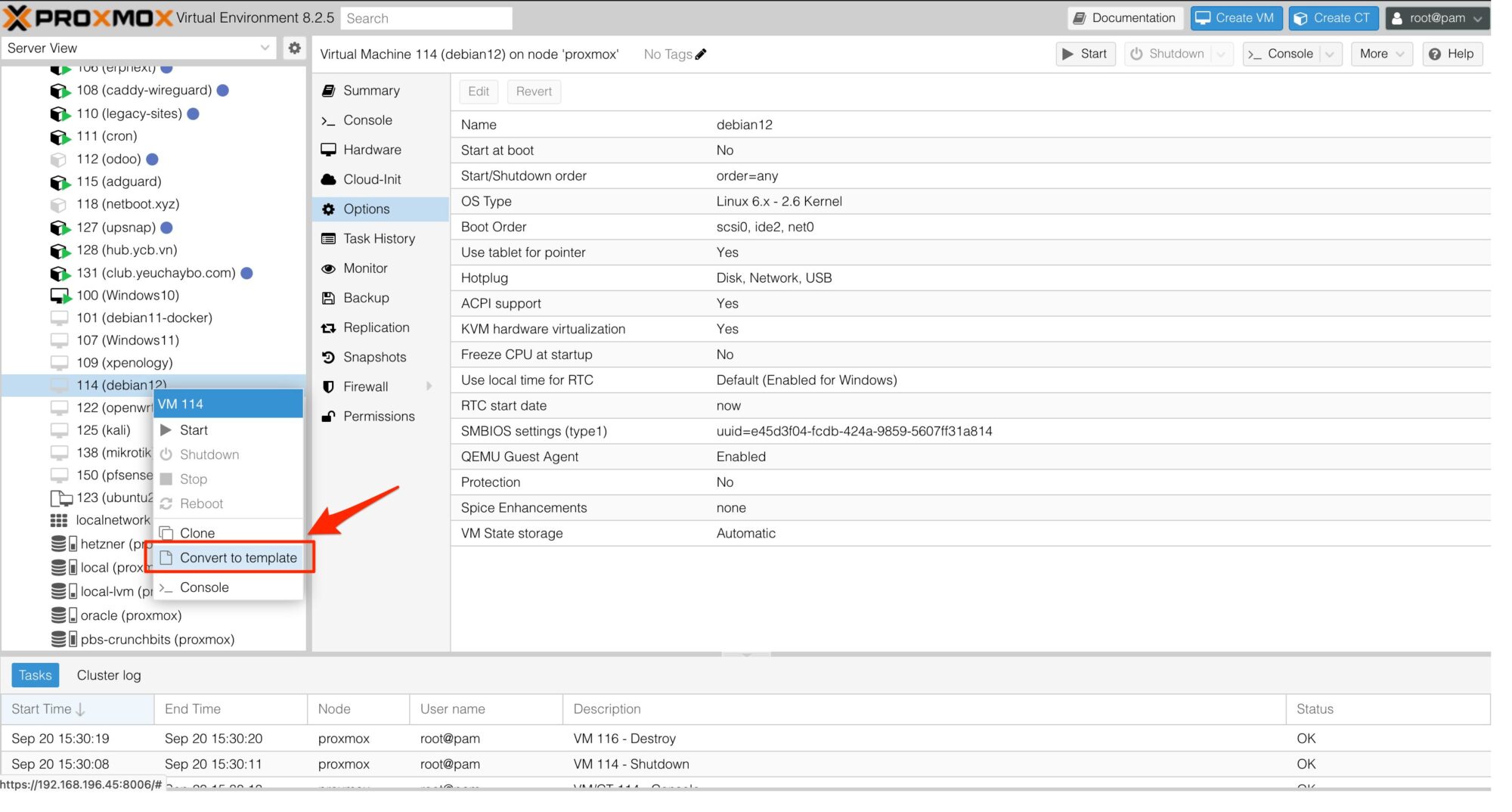Expand the More actions dropdown
1512x812 pixels.
[1381, 54]
